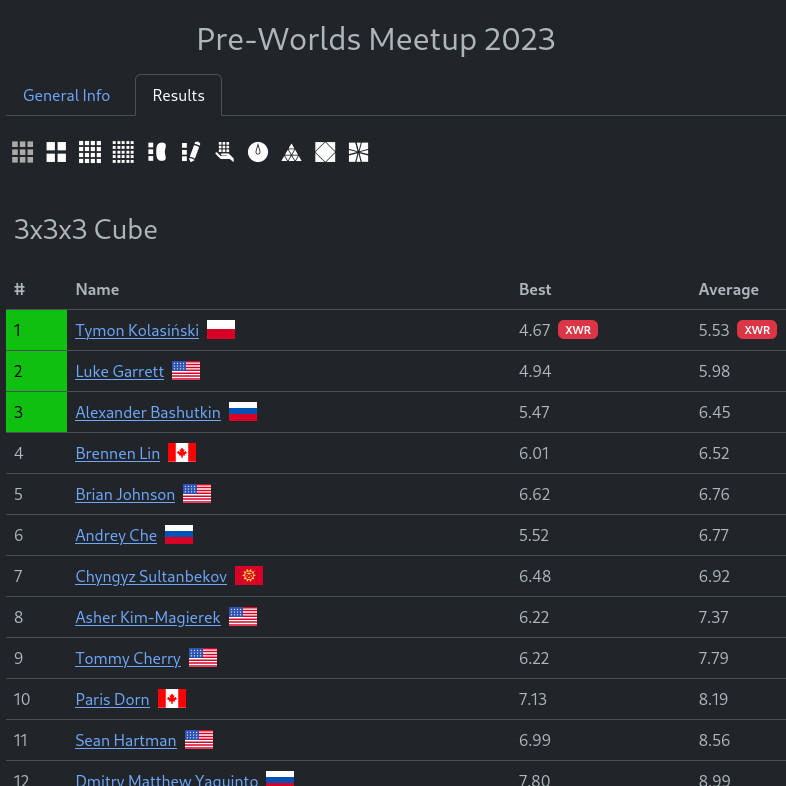786x786 pixels.
Task: Select the Results tab
Action: 178,96
